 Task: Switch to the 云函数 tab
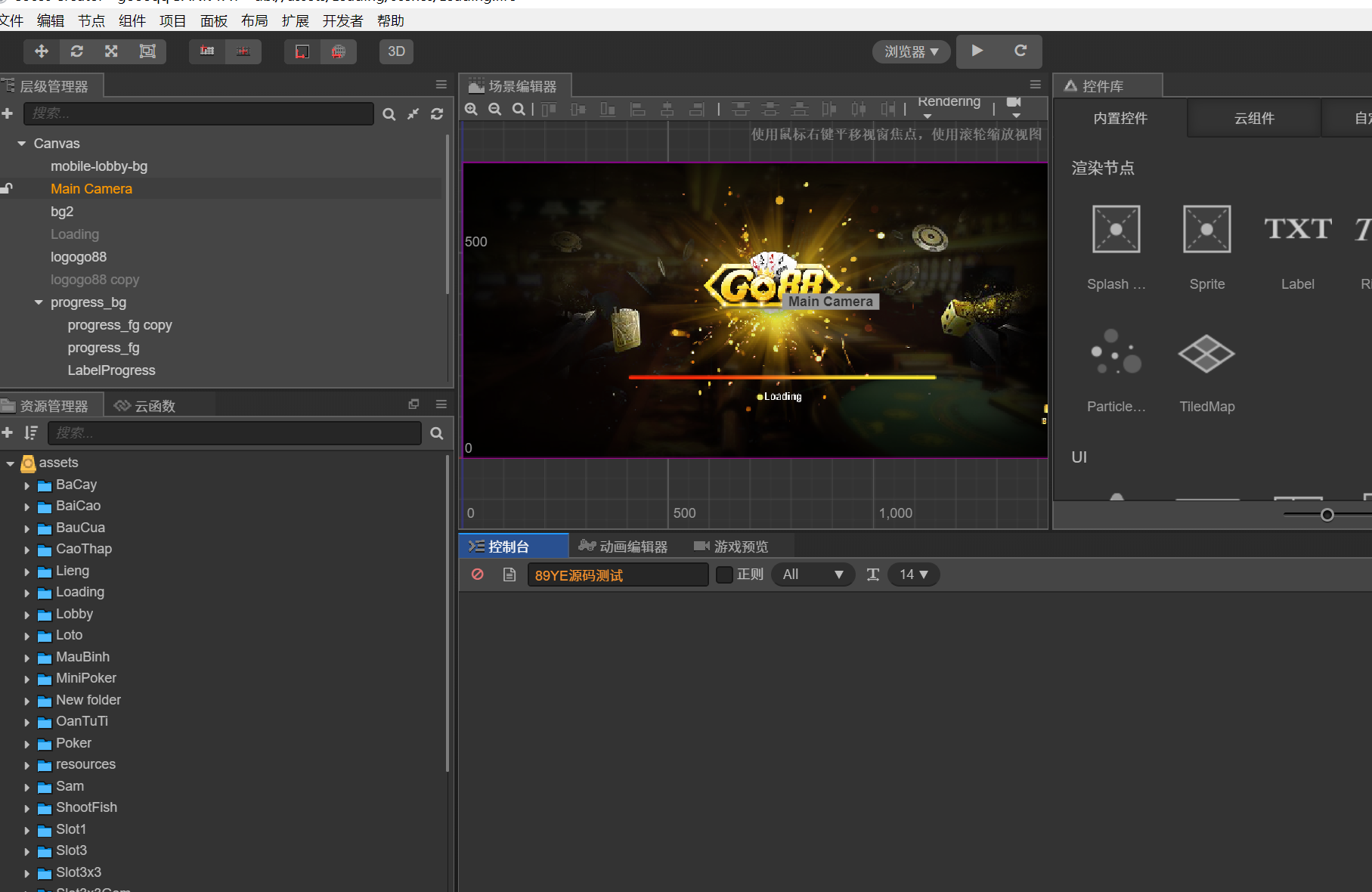[145, 406]
